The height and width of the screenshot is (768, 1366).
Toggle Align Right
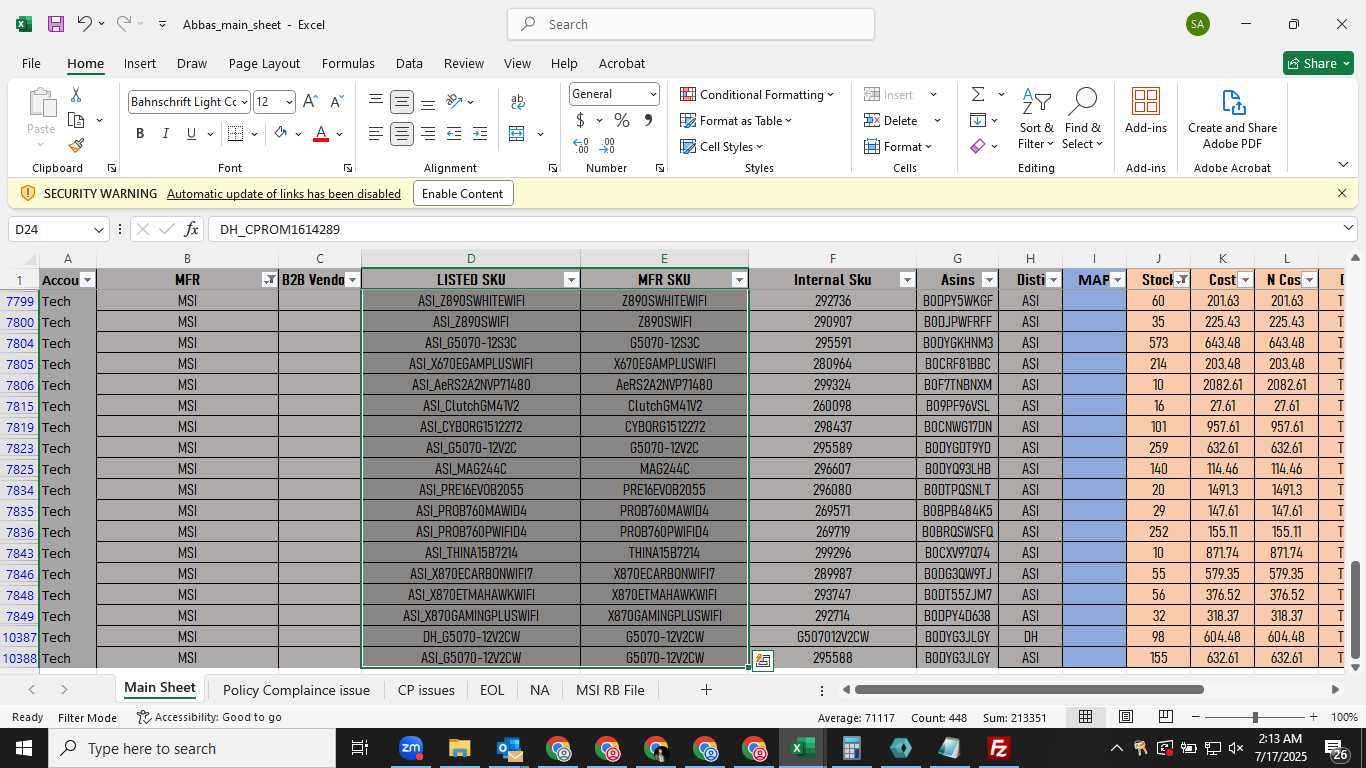pyautogui.click(x=428, y=133)
